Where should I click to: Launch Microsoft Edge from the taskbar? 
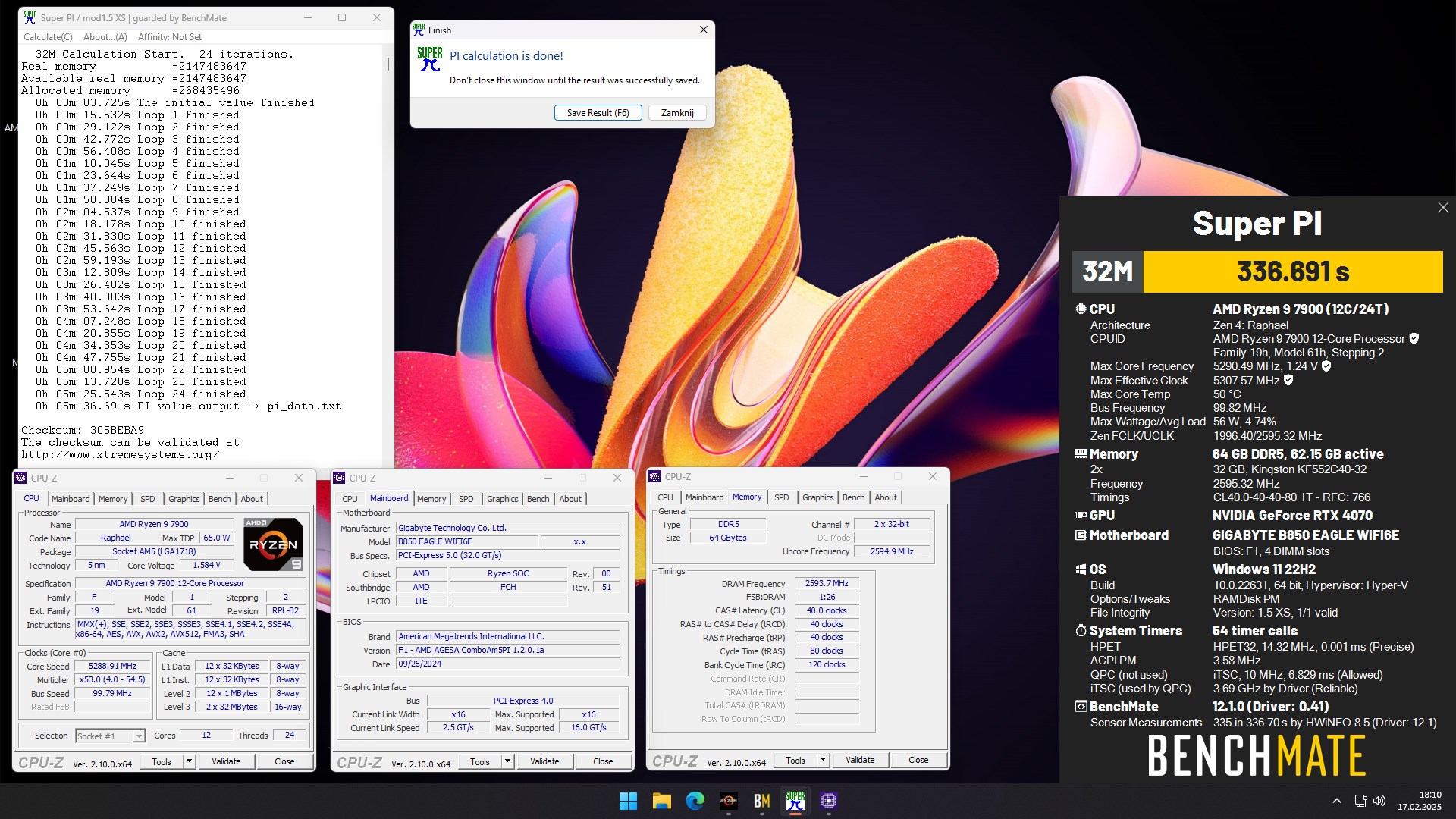pos(695,801)
